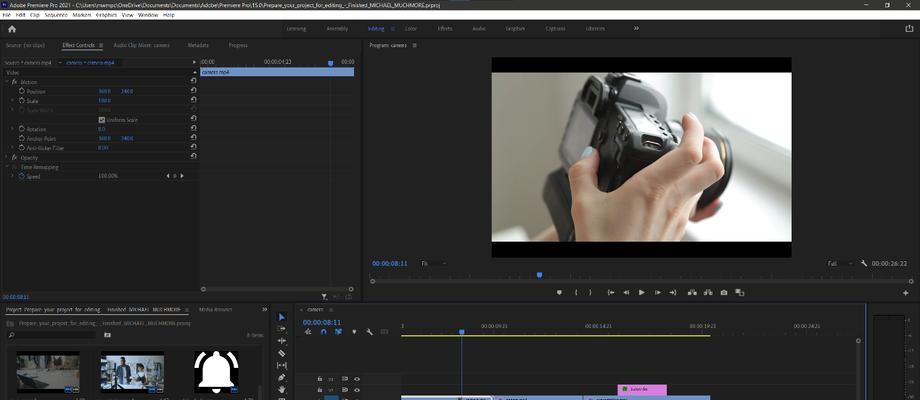This screenshot has height=400, width=920.
Task: Toggle nest-or-individual-clips insert mode
Action: click(x=308, y=331)
